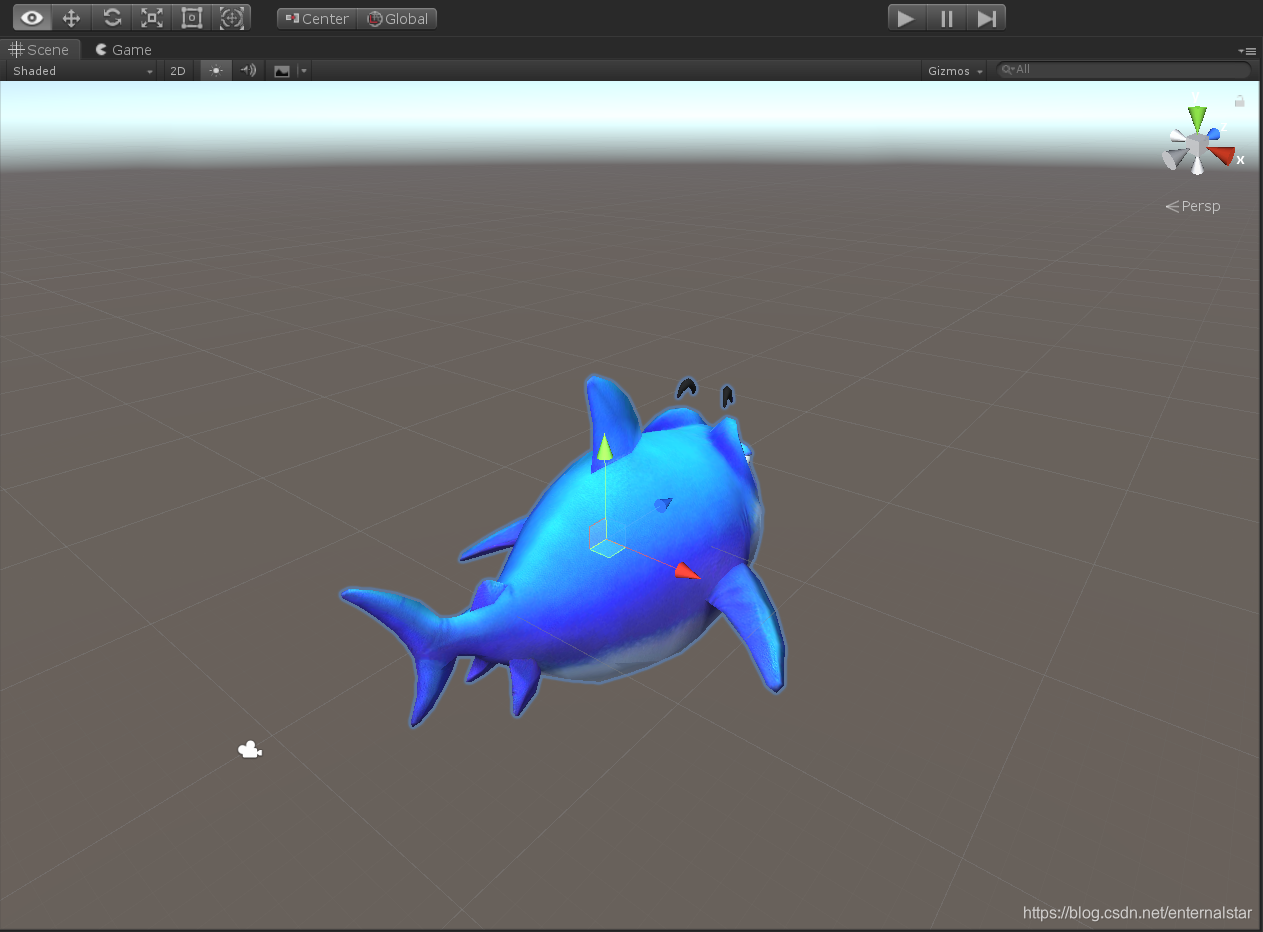Viewport: 1263px width, 932px height.
Task: Select the Scale tool
Action: [151, 18]
